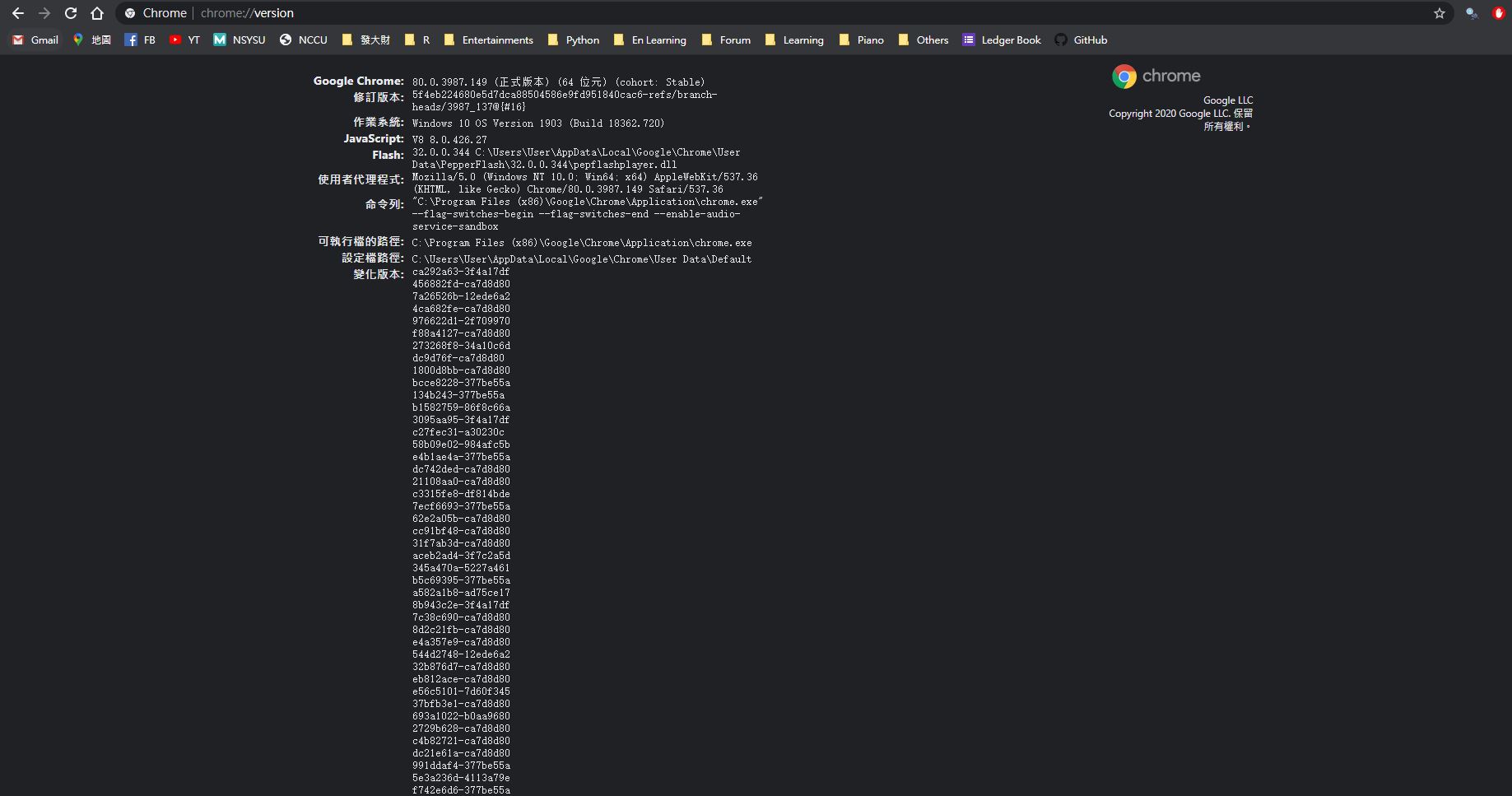The height and width of the screenshot is (796, 1512).
Task: Open the Piano bookmarks folder
Action: coord(861,40)
